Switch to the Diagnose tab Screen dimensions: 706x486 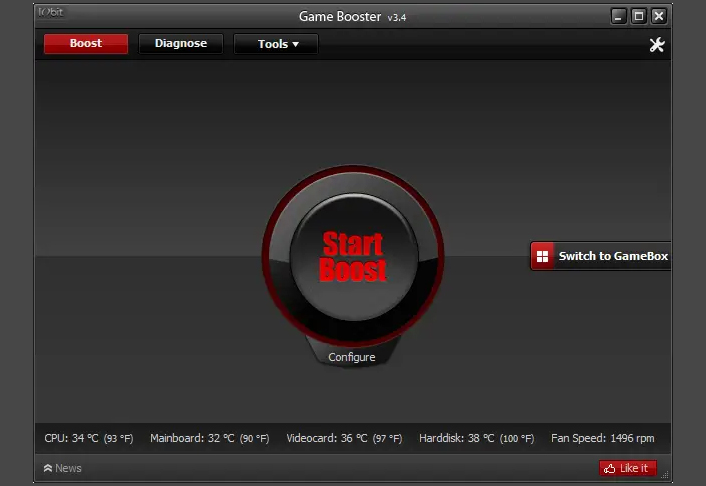pos(181,44)
